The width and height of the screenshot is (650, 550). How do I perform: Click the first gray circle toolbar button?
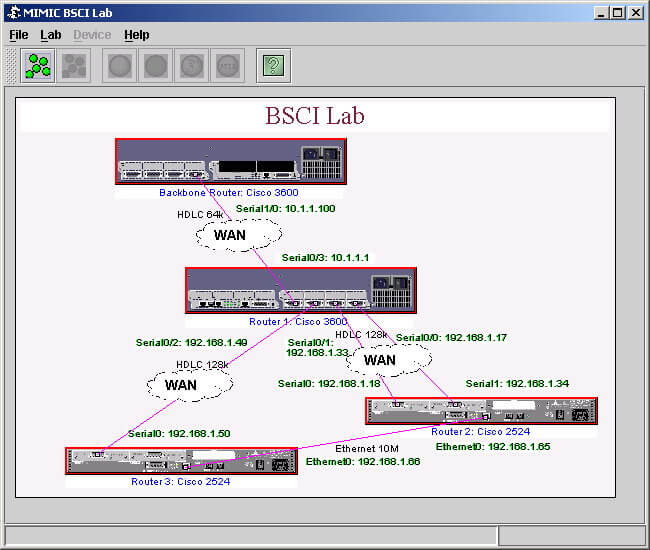119,66
